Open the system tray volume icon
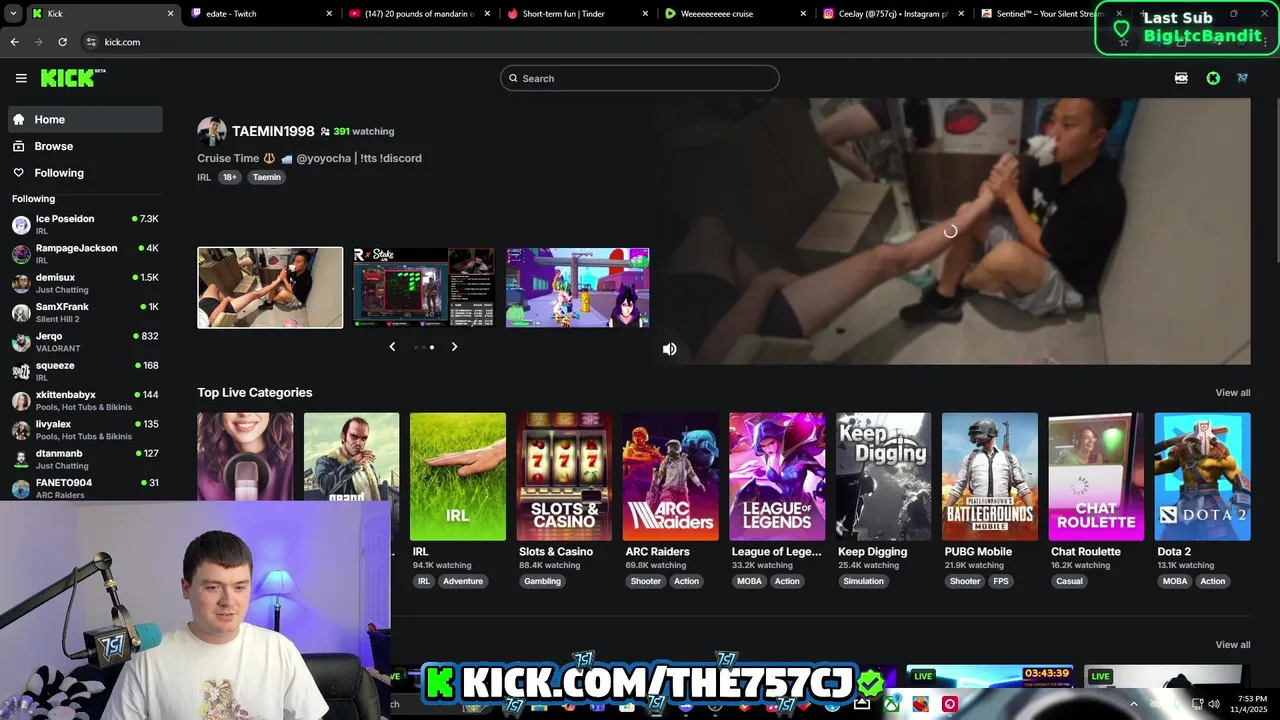Viewport: 1280px width, 720px height. point(1214,704)
